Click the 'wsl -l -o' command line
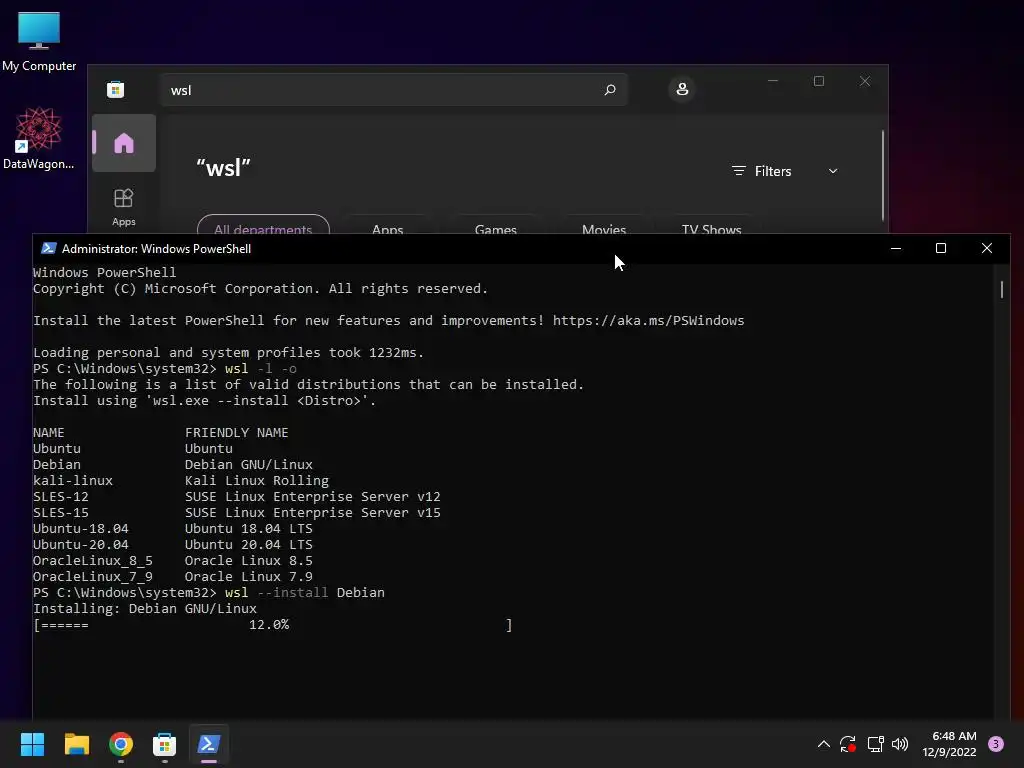The height and width of the screenshot is (768, 1024). (165, 369)
